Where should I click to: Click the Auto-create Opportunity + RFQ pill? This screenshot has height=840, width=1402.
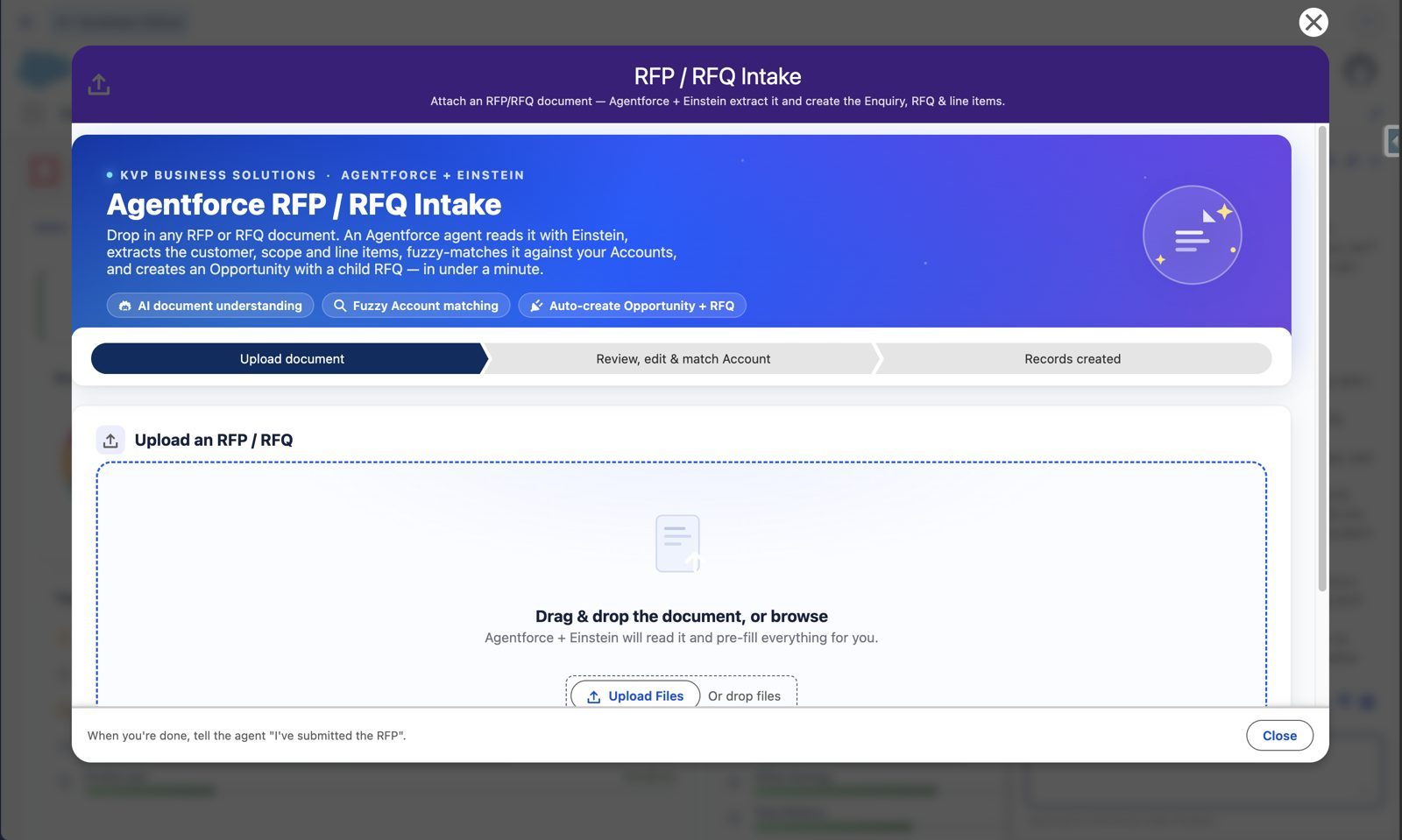(633, 306)
